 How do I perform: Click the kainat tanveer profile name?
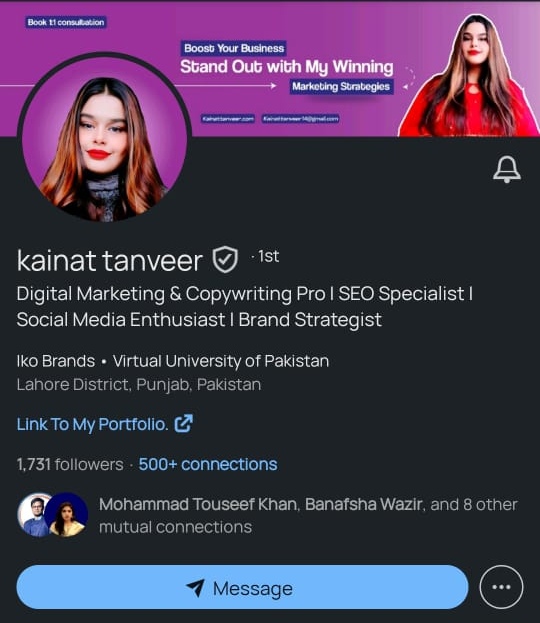coord(110,261)
